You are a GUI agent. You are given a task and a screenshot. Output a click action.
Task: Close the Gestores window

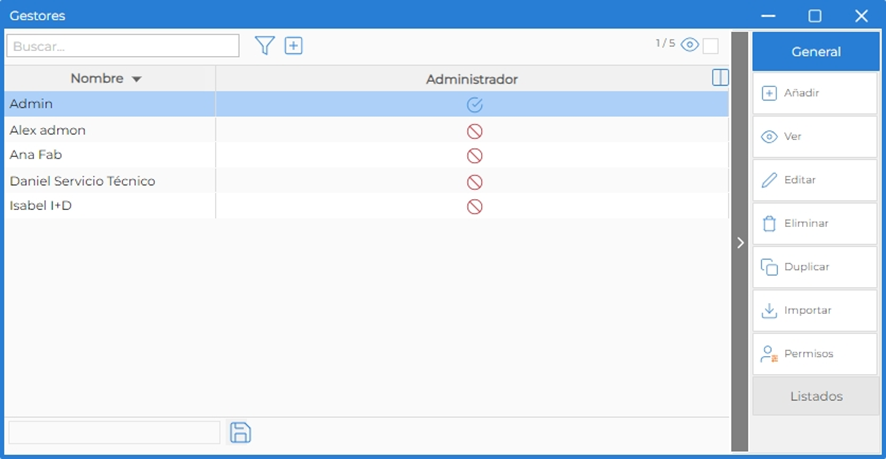[861, 16]
